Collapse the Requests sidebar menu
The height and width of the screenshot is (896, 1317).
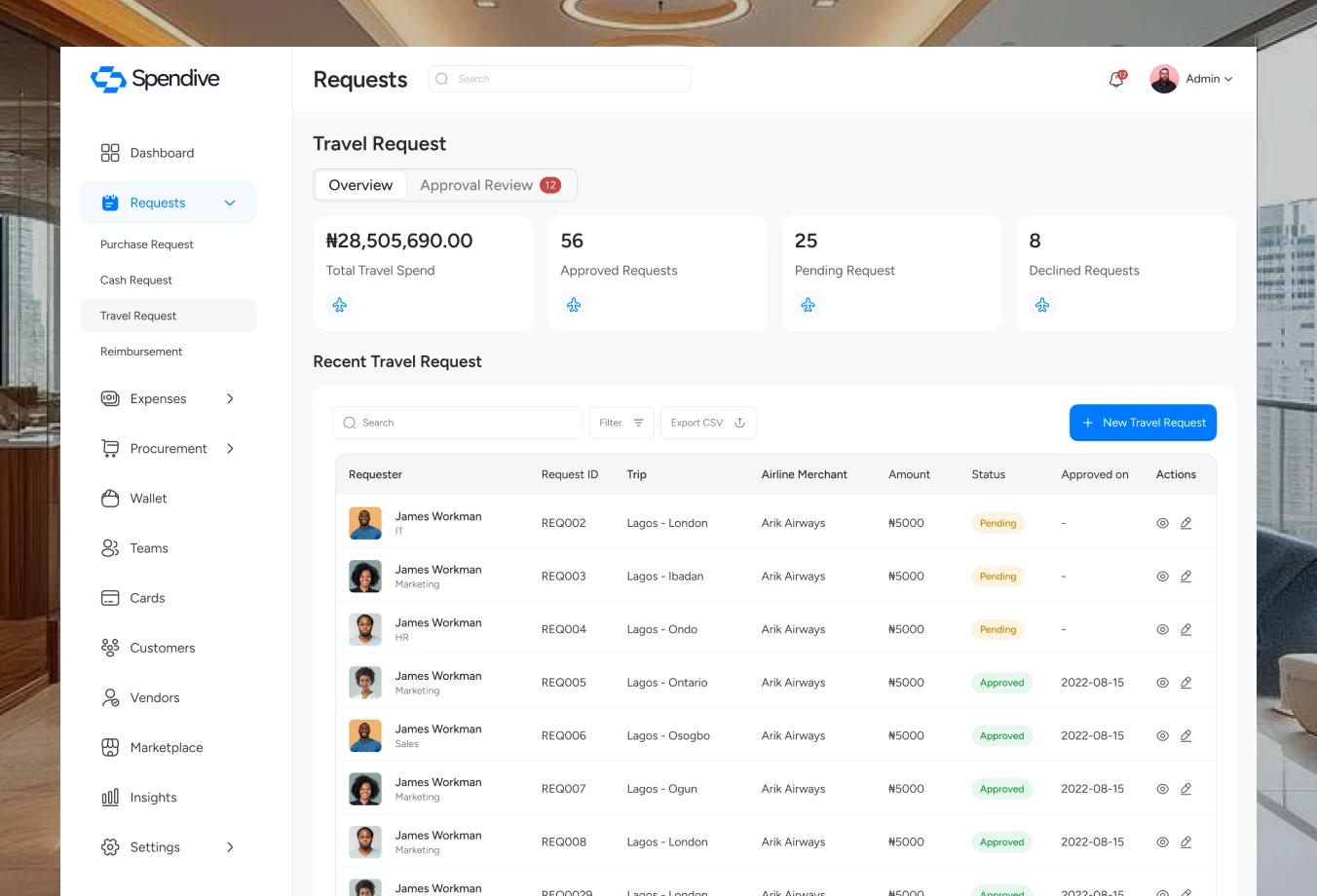tap(230, 203)
